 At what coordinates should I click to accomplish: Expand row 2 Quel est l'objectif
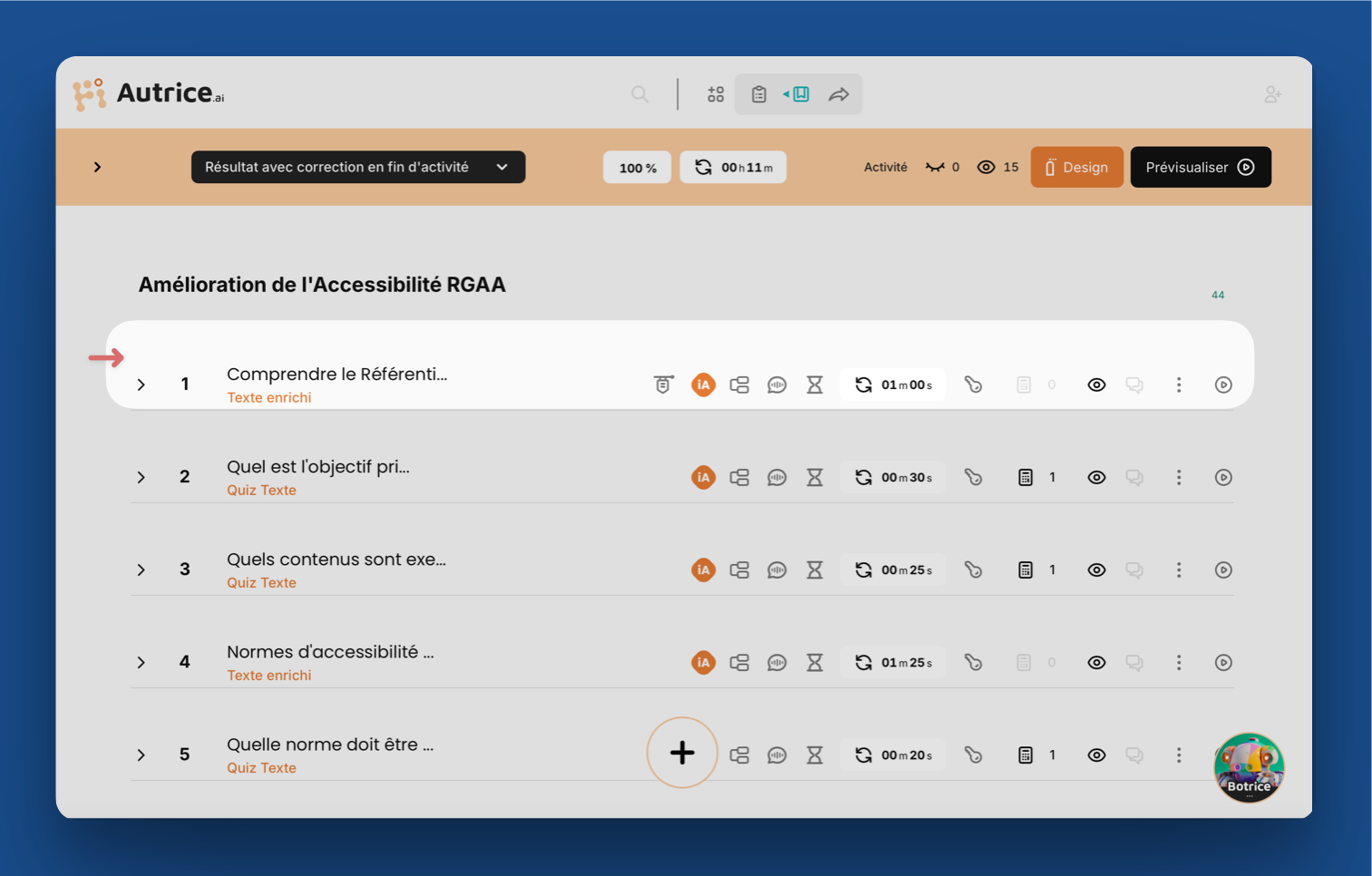[x=141, y=478]
